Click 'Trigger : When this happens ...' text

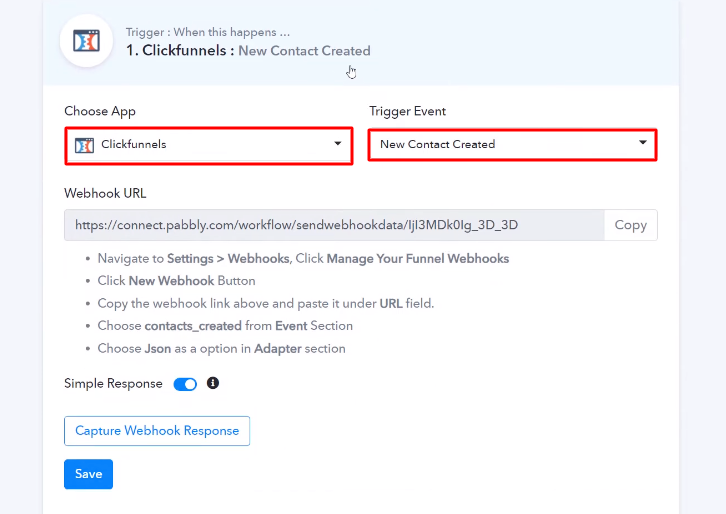(x=208, y=32)
